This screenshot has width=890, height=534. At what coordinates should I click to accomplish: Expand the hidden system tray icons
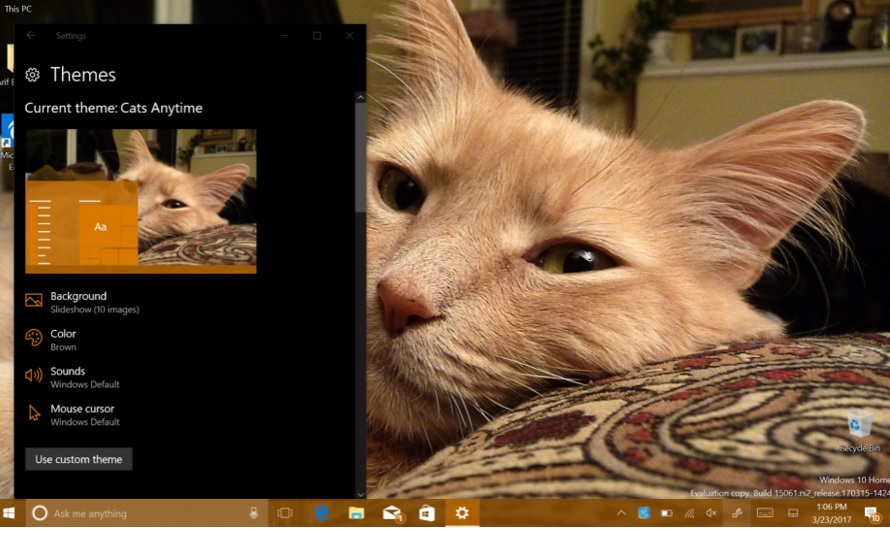pyautogui.click(x=621, y=513)
